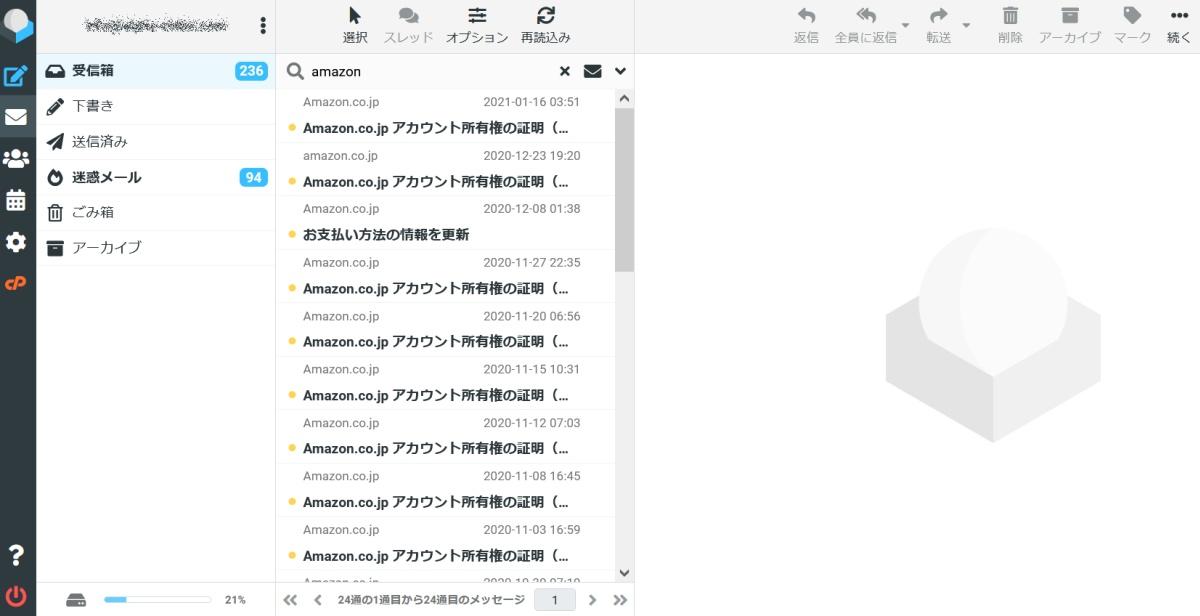Screen dimensions: 1200x616
Task: Click the 転送 forward button
Action: [938, 26]
